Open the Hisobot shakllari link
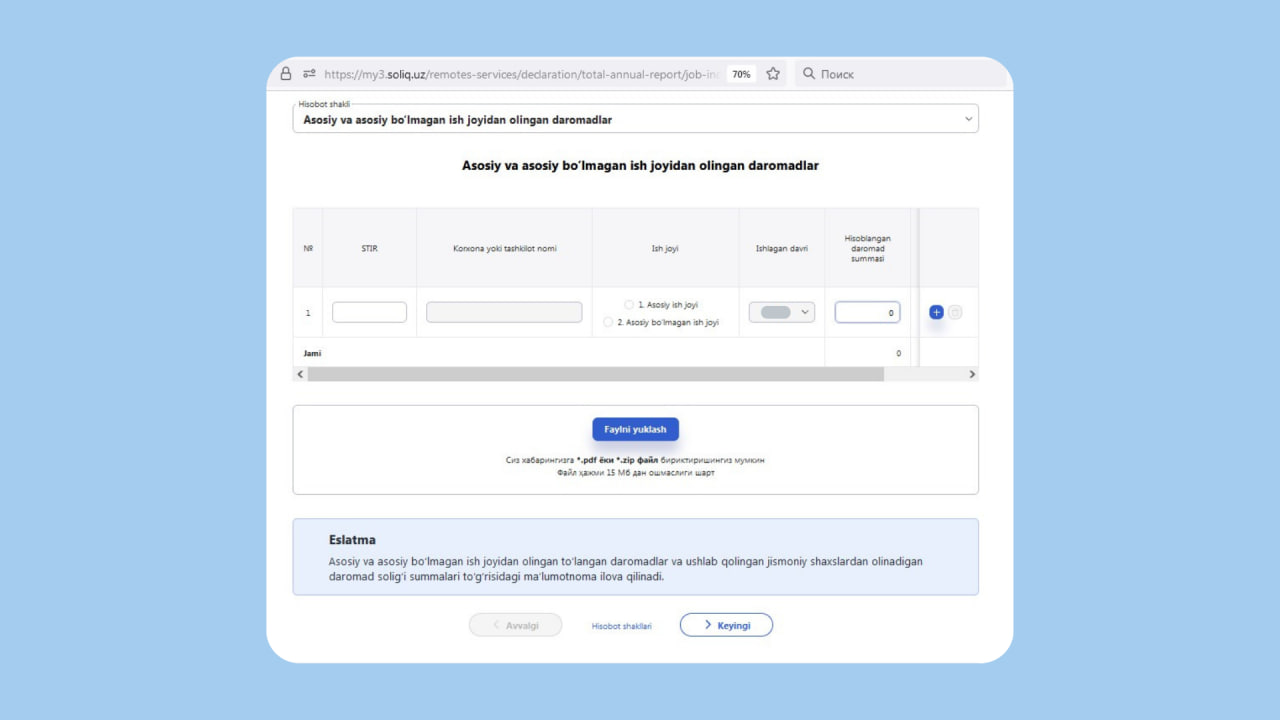 (x=621, y=626)
